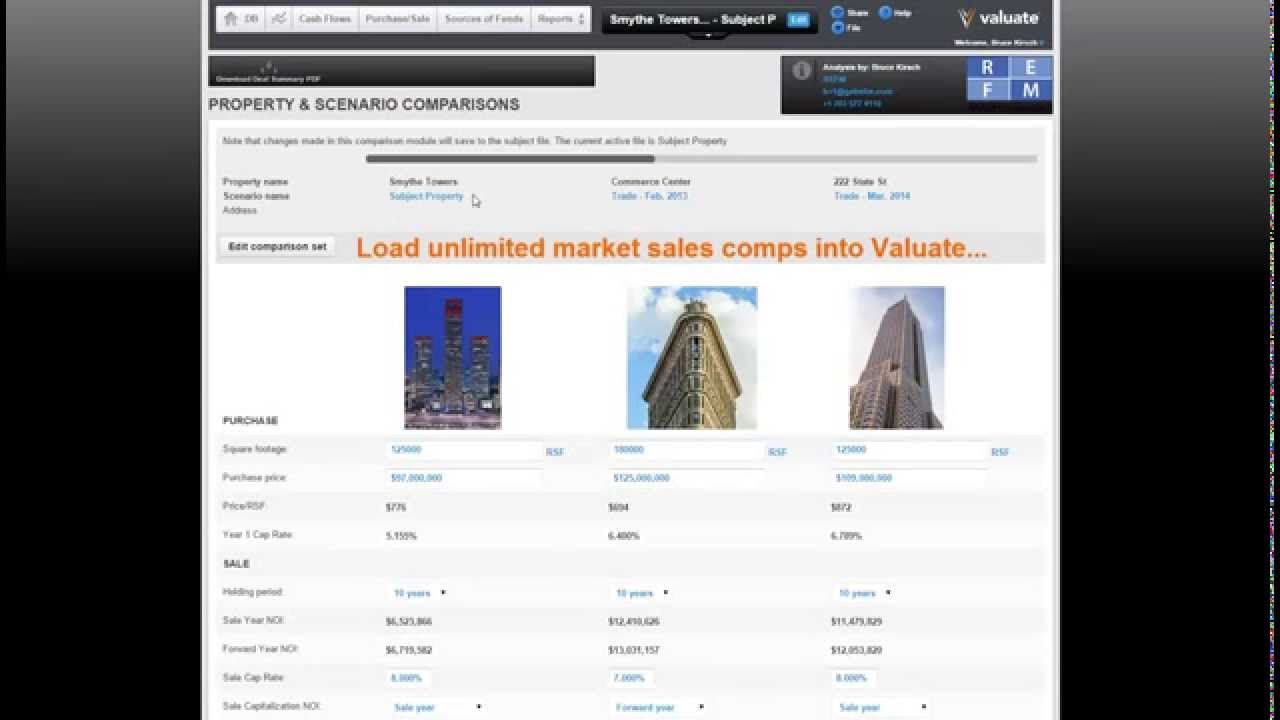Open Subject Property scenario link
This screenshot has height=720, width=1280.
(426, 196)
